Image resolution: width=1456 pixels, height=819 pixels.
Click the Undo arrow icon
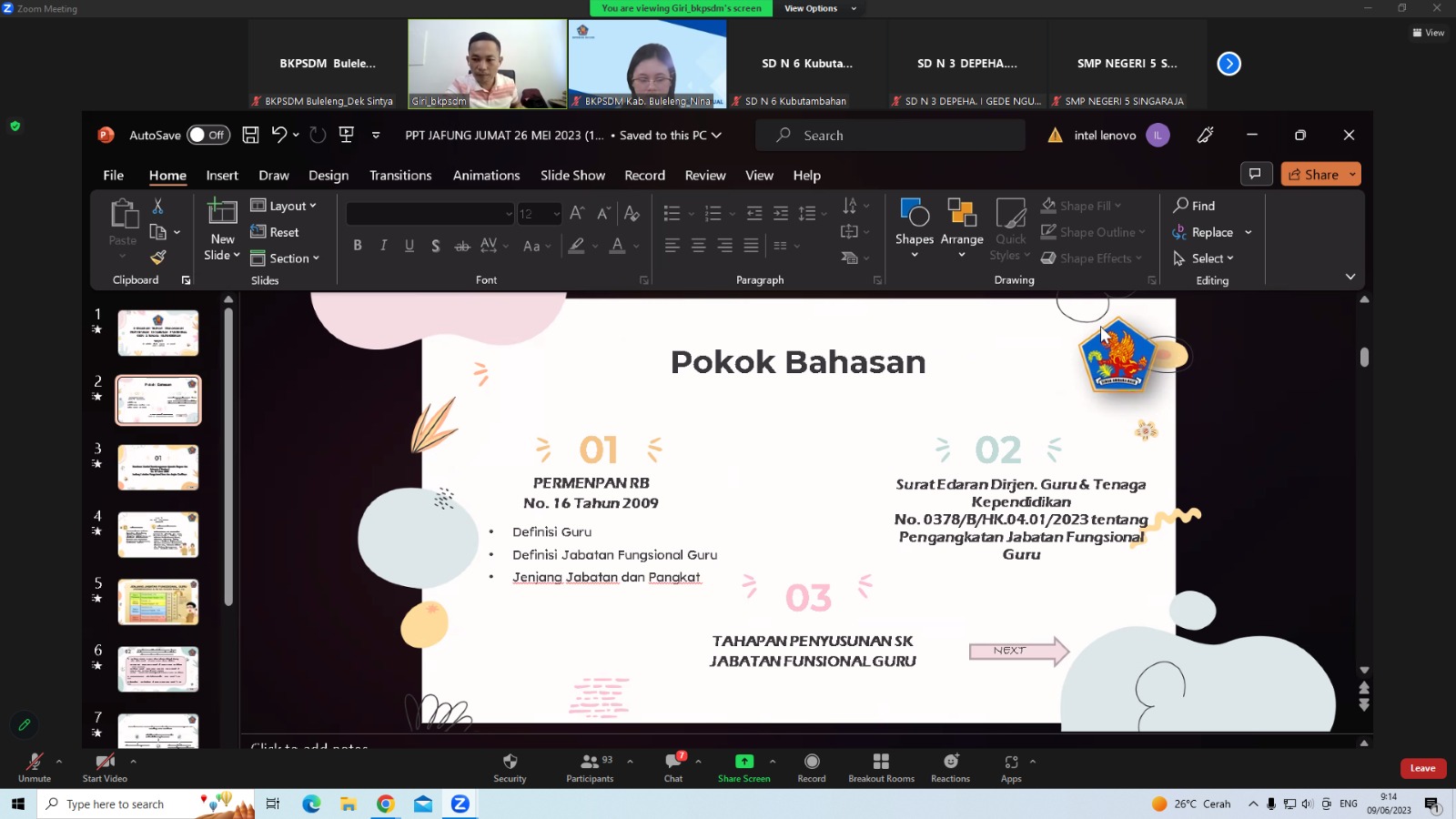(x=279, y=135)
